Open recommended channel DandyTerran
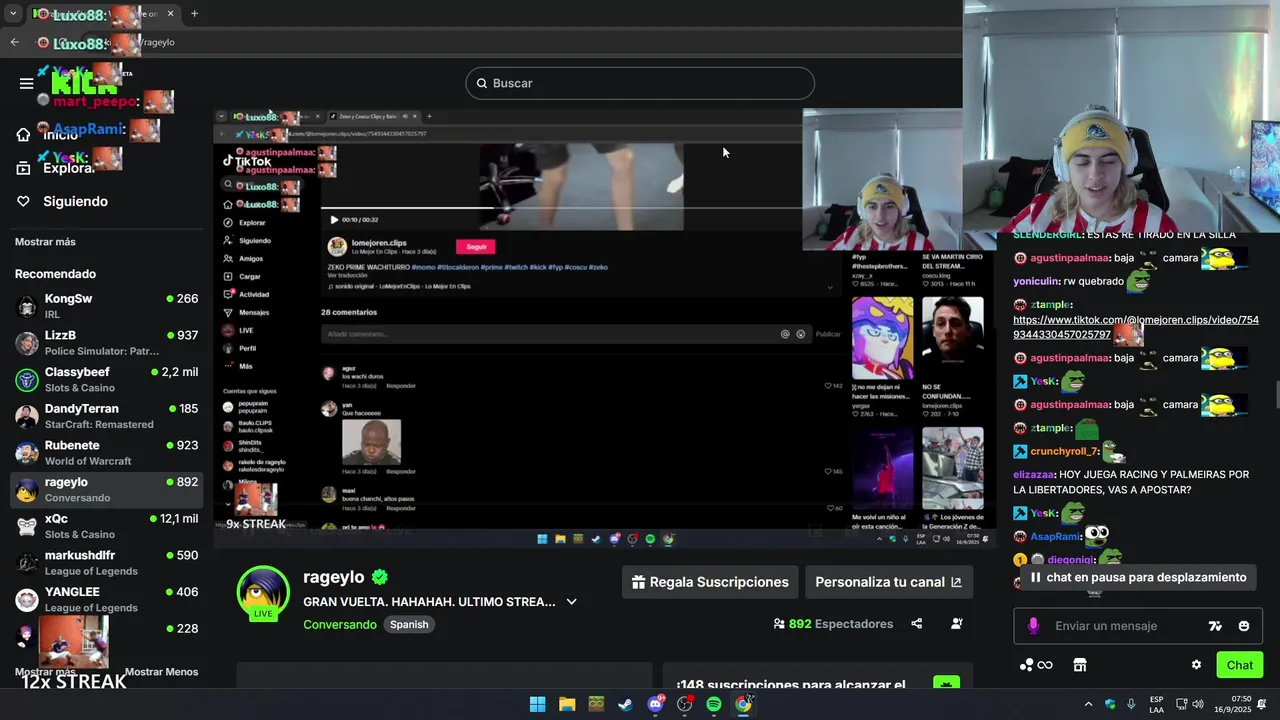This screenshot has width=1280, height=720. tap(106, 416)
